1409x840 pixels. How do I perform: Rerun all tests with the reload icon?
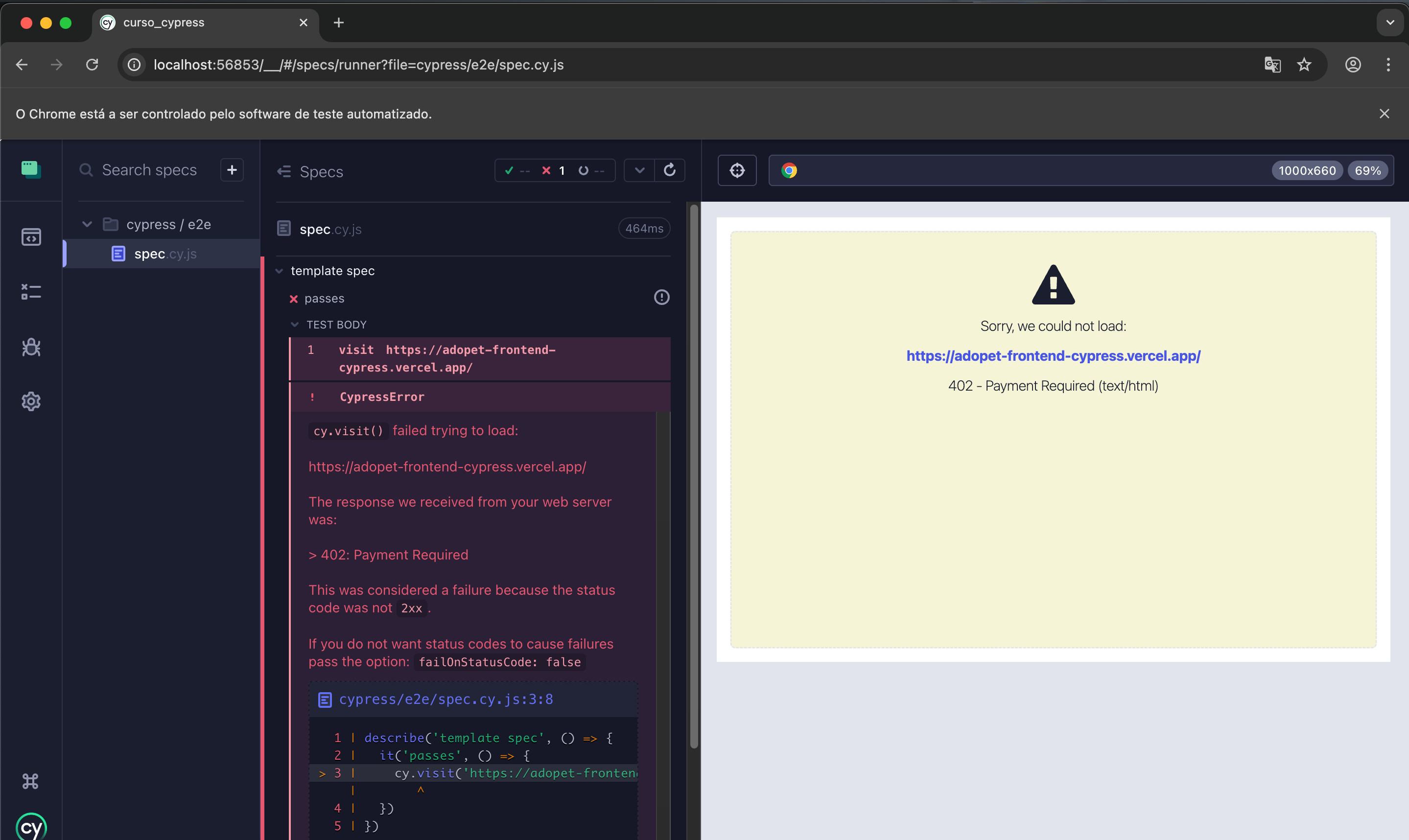click(670, 170)
